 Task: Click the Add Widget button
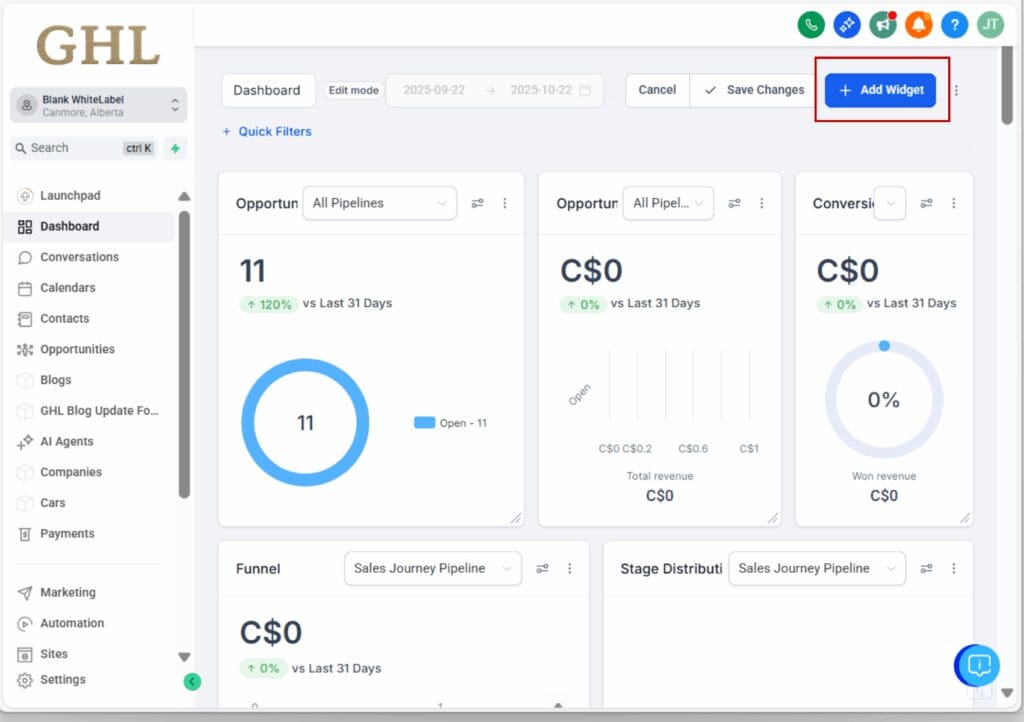click(880, 90)
